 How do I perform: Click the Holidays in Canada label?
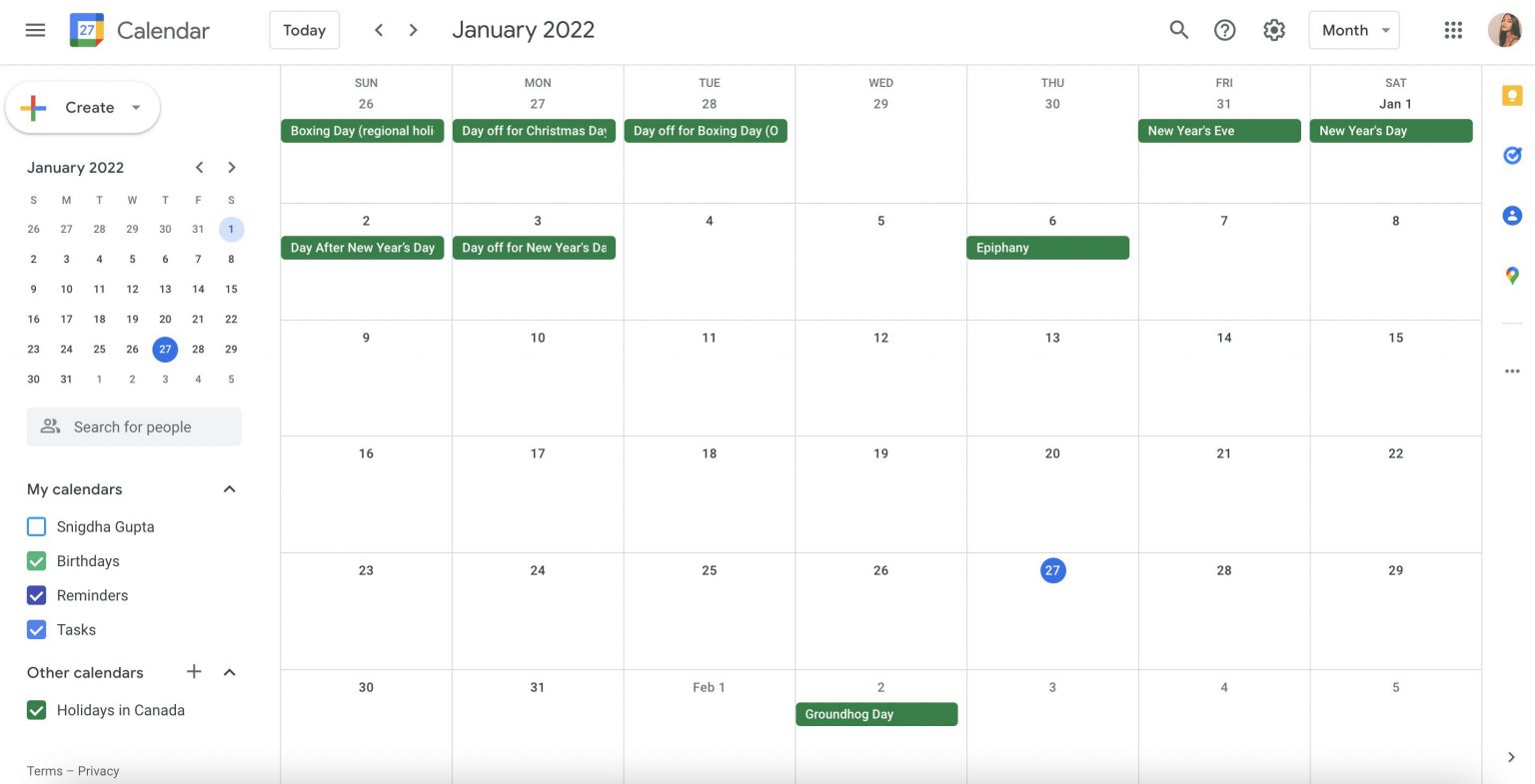(121, 710)
